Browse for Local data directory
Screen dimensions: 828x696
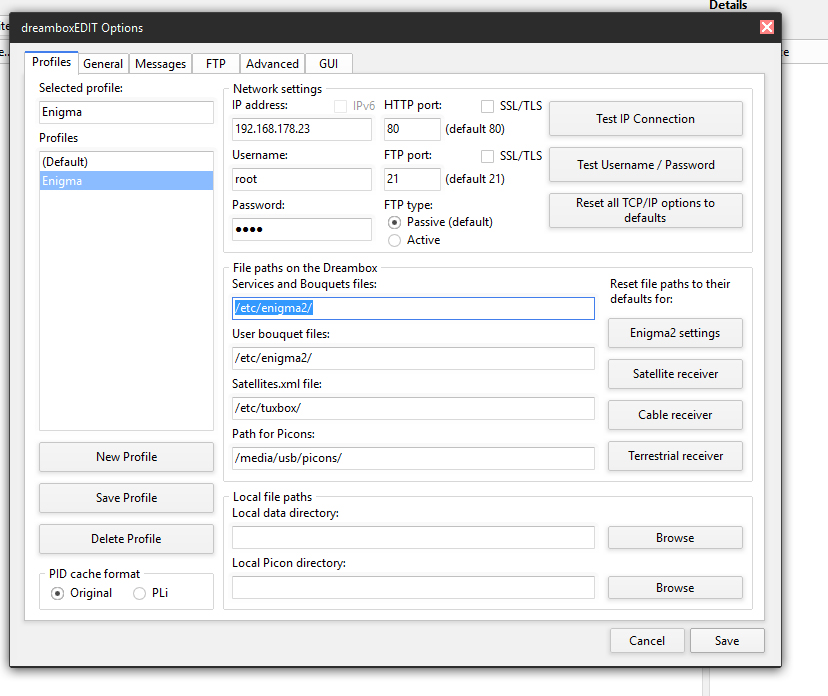pos(675,538)
